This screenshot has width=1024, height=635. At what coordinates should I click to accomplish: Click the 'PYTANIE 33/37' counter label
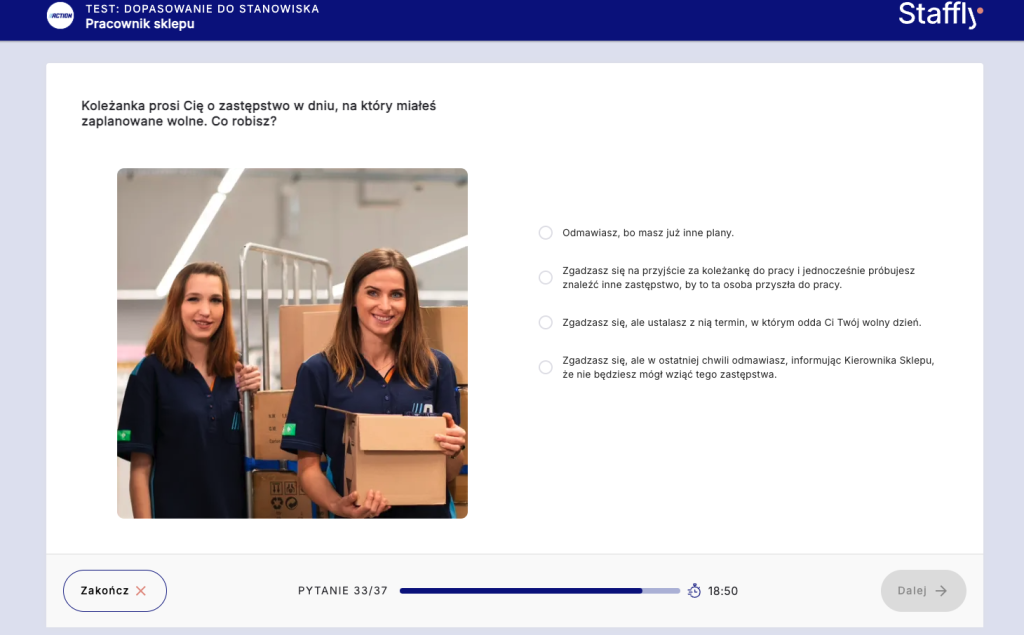point(342,591)
